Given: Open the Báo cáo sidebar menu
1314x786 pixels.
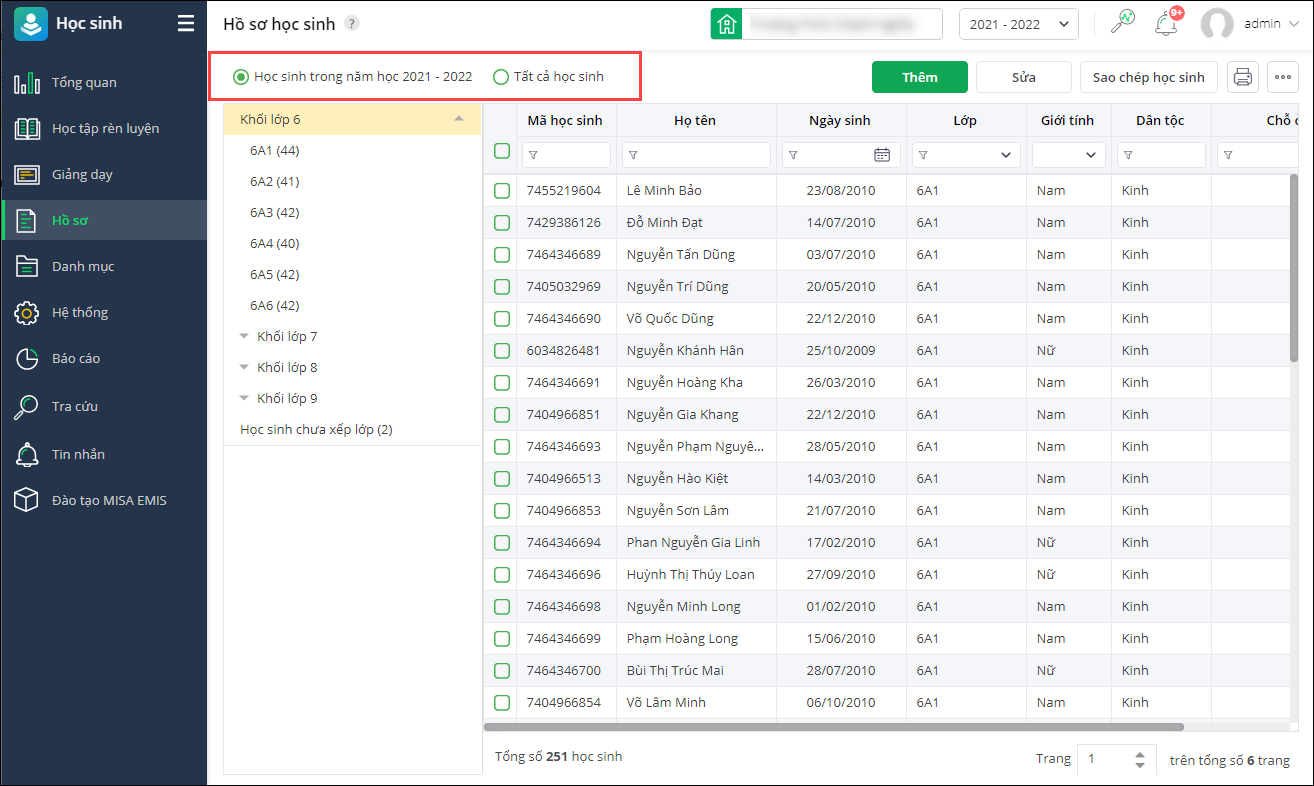Looking at the screenshot, I should (x=76, y=358).
